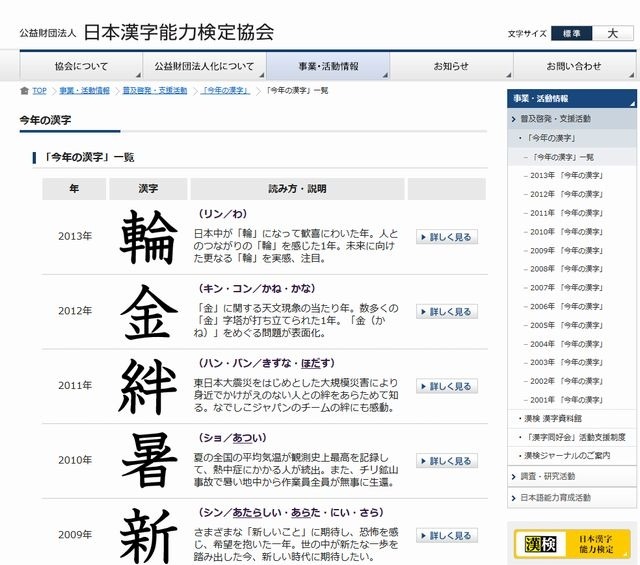Set text size to 大
The height and width of the screenshot is (565, 640).
(x=613, y=33)
